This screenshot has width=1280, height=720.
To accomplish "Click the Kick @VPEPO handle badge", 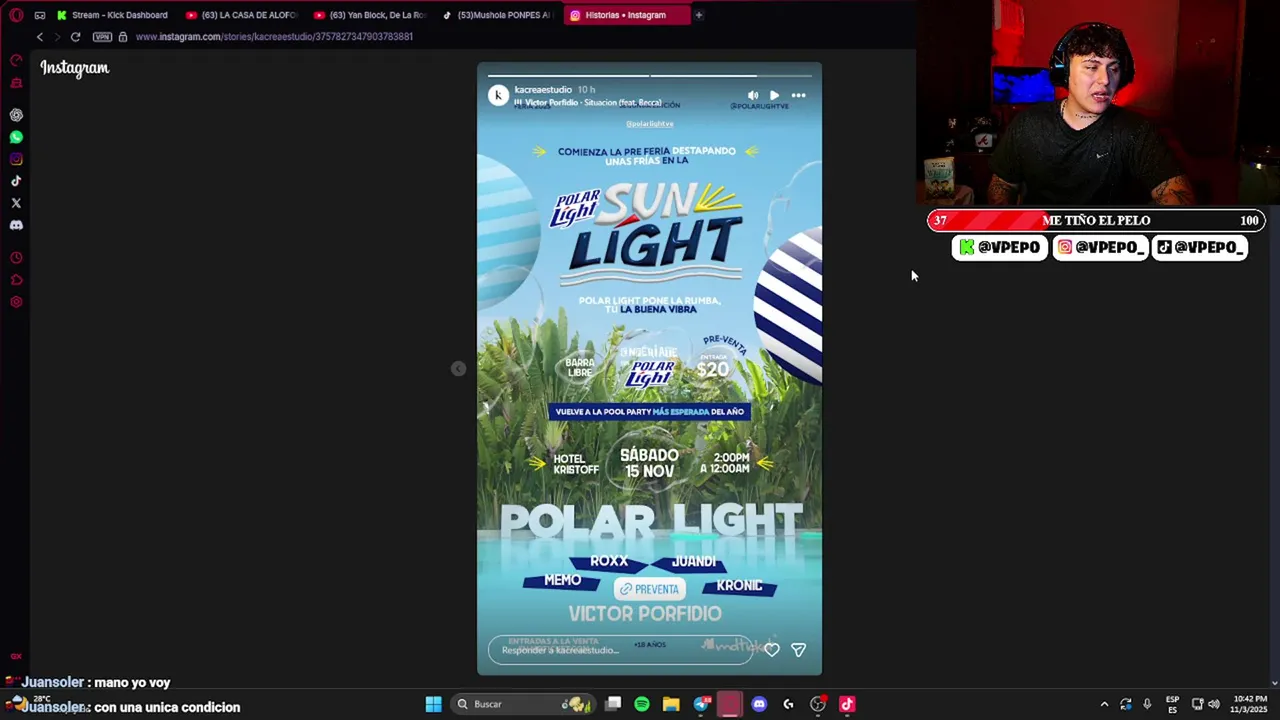I will tap(1000, 247).
